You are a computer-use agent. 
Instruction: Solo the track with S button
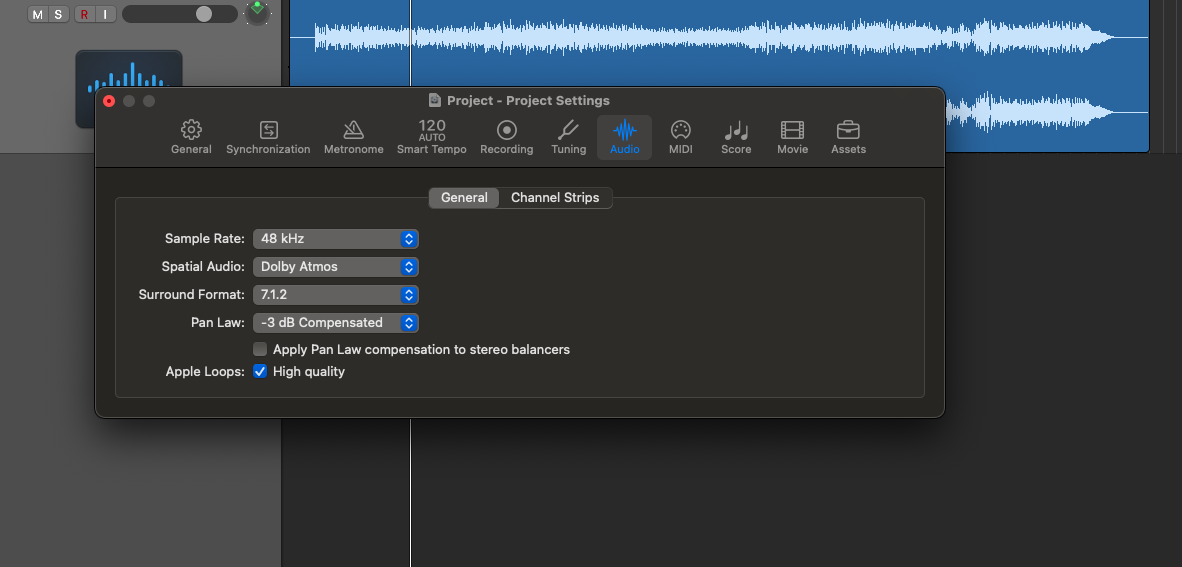point(59,14)
